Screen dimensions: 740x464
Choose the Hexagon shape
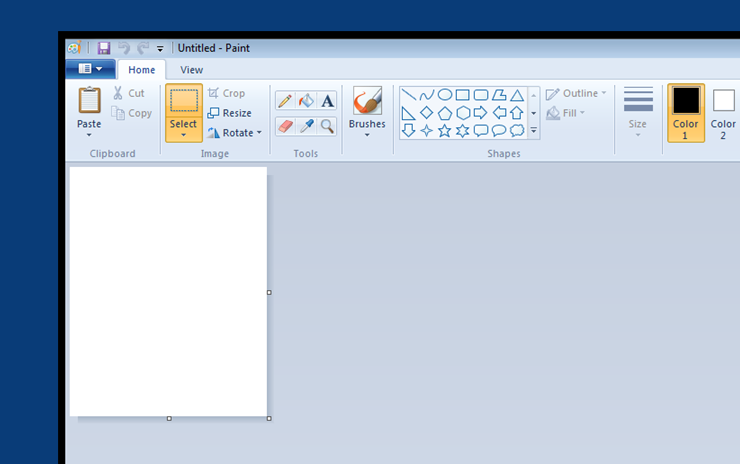[463, 113]
